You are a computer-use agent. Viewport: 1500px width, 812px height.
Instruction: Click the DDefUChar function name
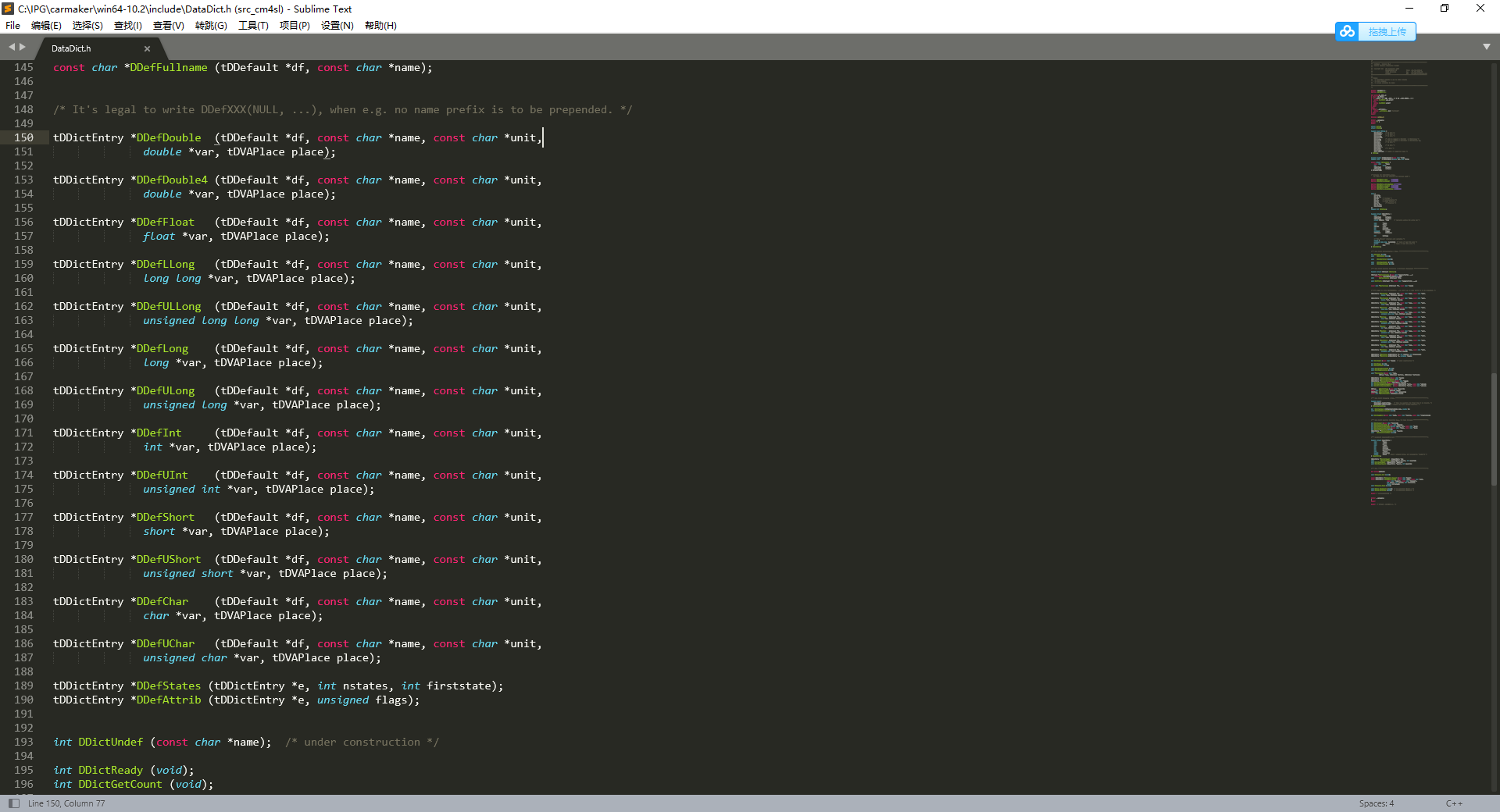[166, 644]
